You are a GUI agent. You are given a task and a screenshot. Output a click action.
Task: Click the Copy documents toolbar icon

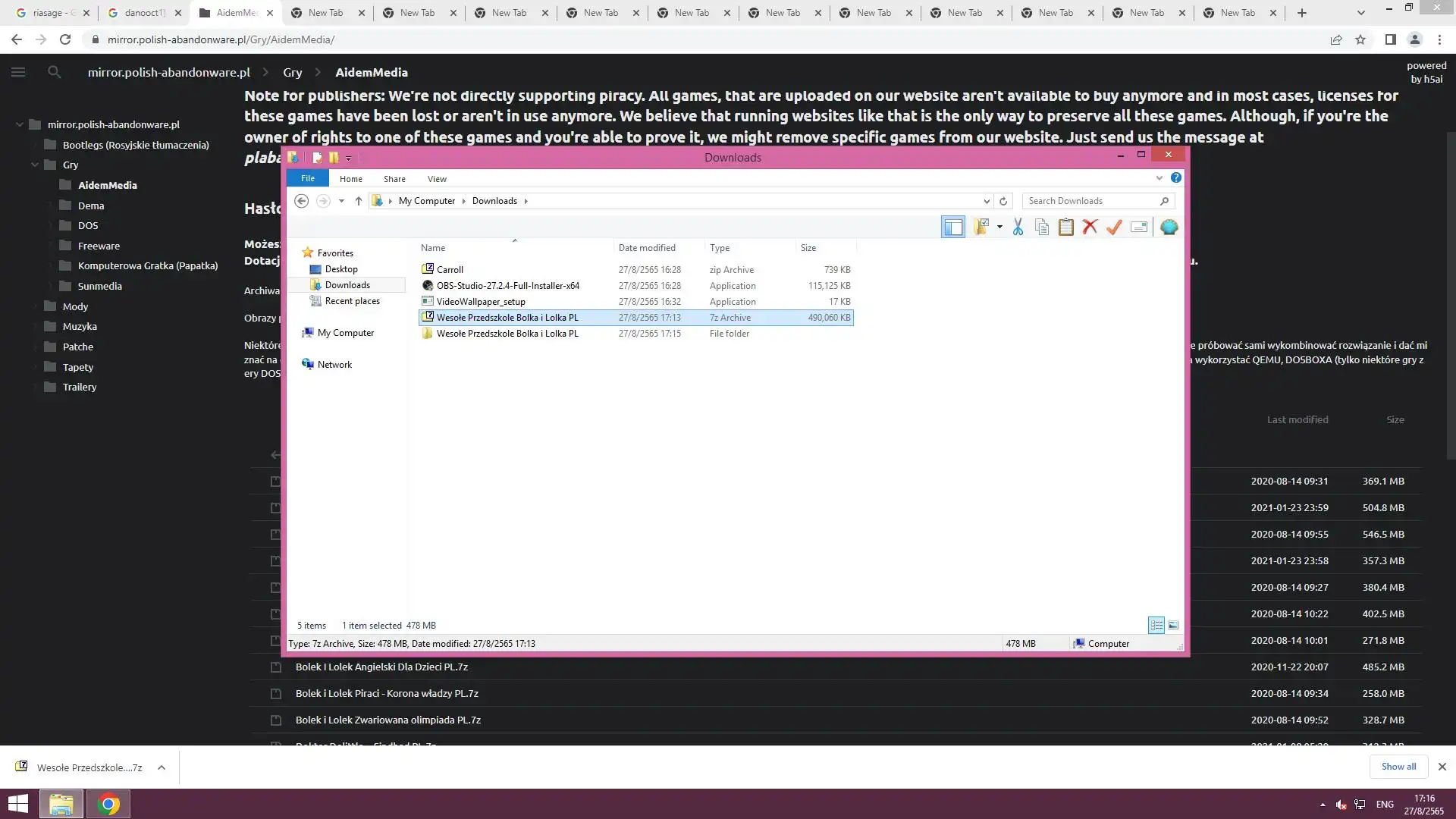[1042, 227]
